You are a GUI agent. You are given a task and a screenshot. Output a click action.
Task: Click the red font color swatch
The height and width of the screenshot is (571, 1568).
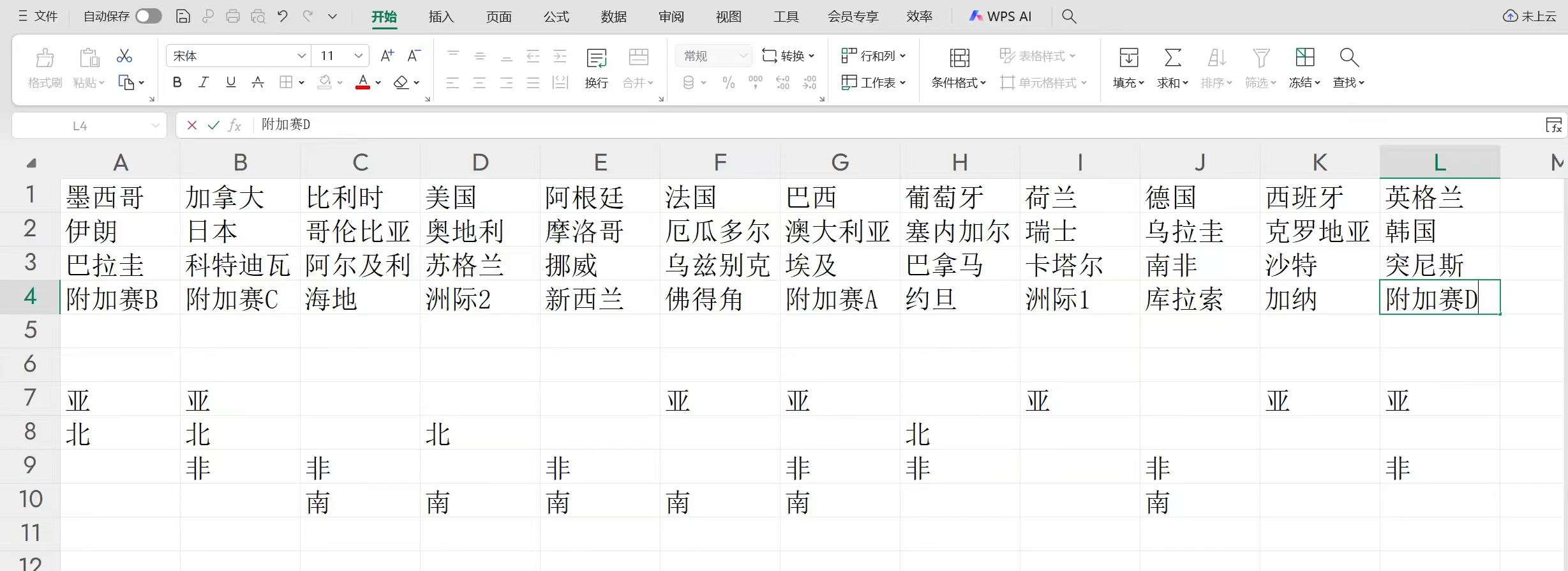362,82
